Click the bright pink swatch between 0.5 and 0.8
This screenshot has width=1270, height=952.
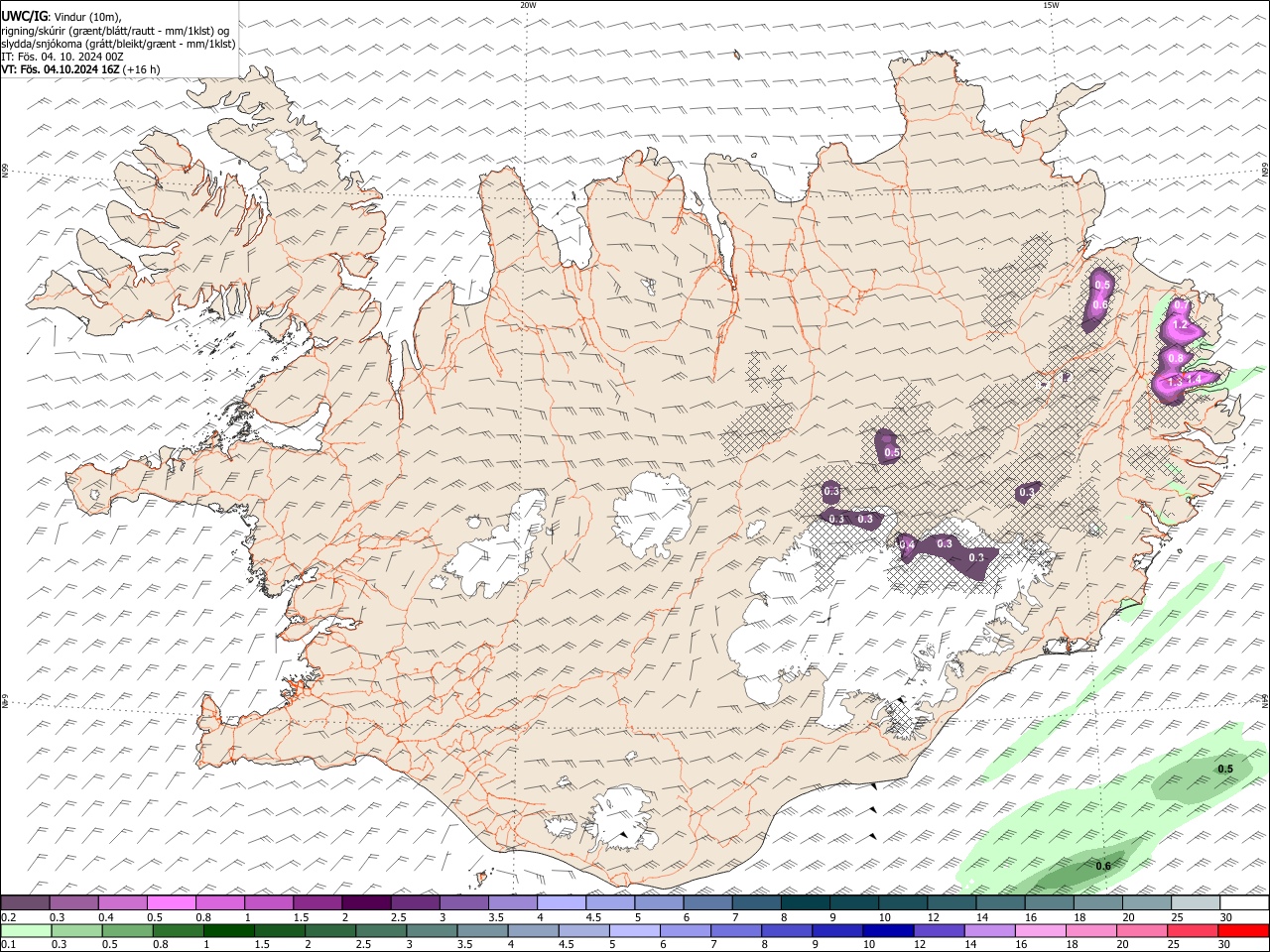[x=171, y=902]
